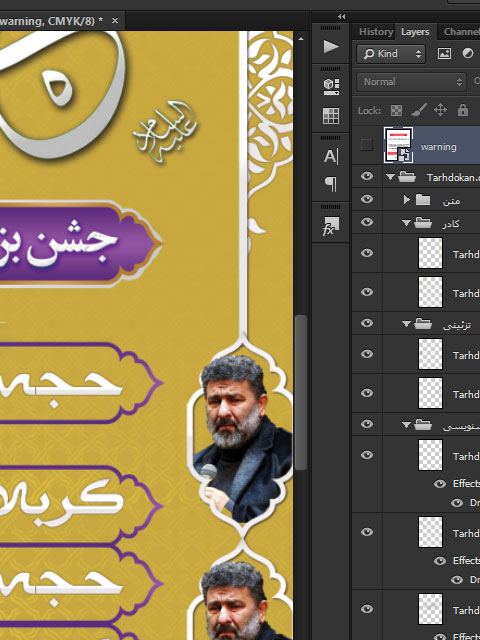Select the تزئینی group name
Viewport: 480px width, 640px height.
point(457,325)
